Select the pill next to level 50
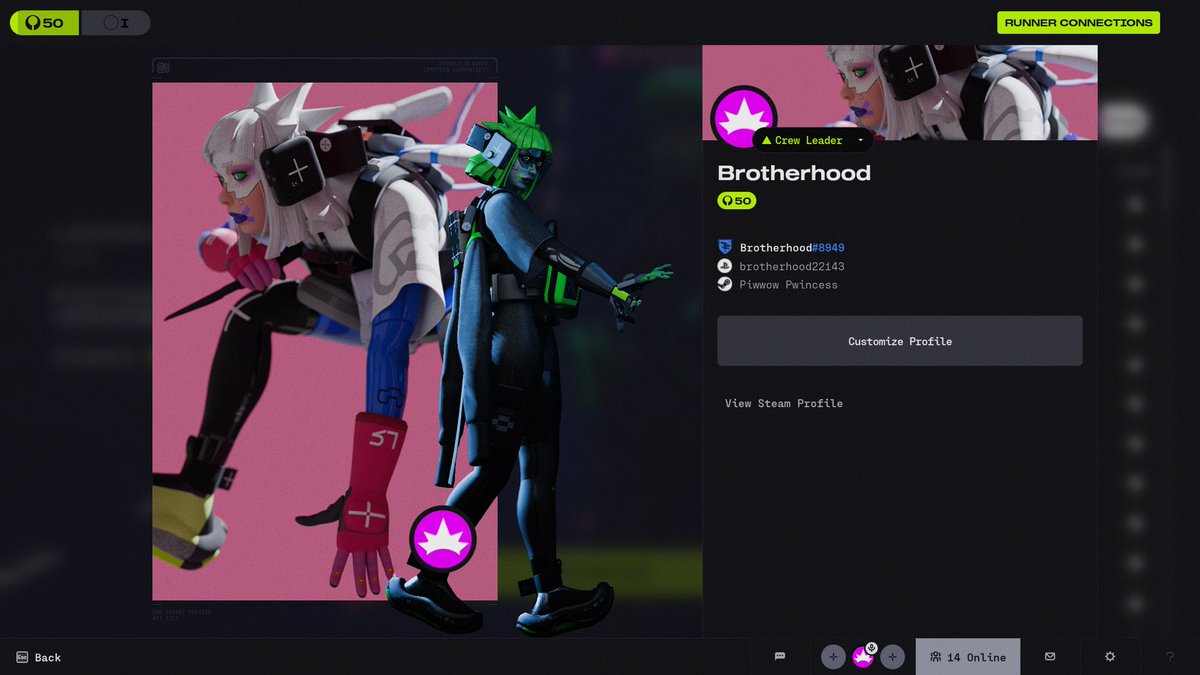Screen dimensions: 1200x675 (x=115, y=22)
